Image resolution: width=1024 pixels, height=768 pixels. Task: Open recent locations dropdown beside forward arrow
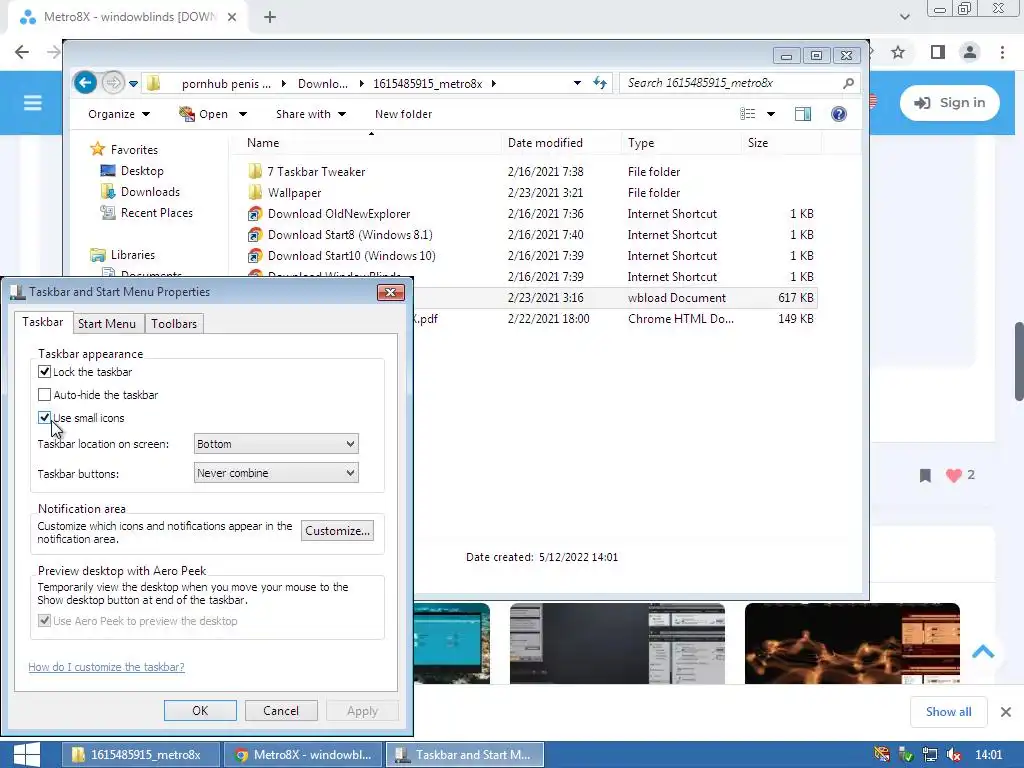click(133, 84)
